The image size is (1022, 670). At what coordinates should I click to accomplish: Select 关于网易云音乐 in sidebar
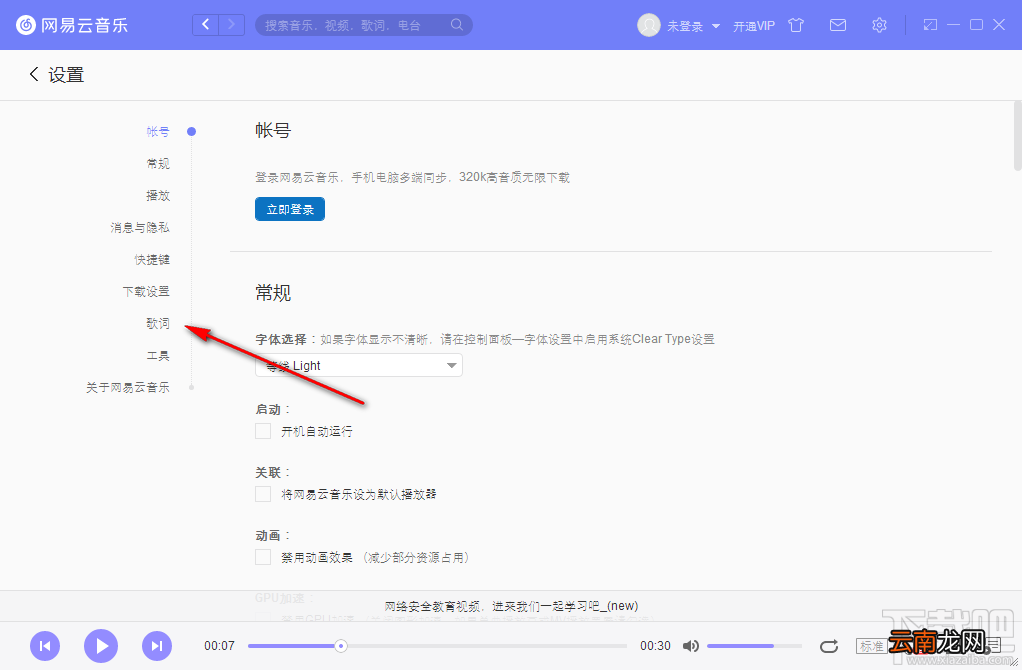click(x=128, y=387)
